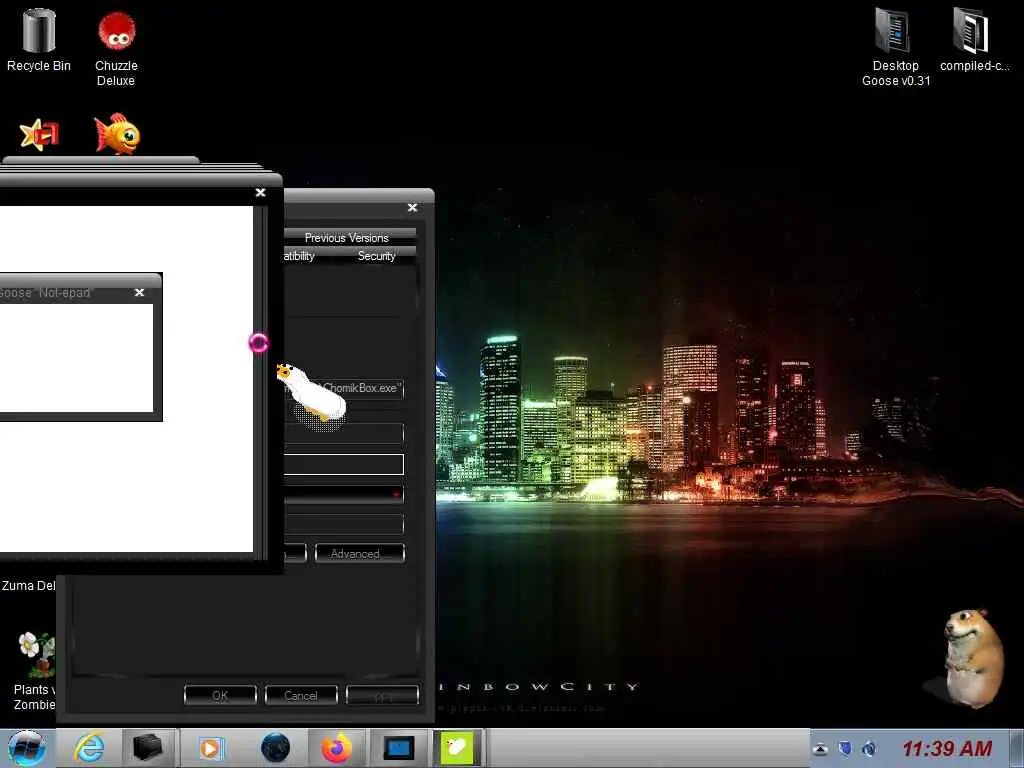Viewport: 1024px width, 768px height.
Task: Open Windows Media Player from taskbar
Action: click(x=211, y=748)
